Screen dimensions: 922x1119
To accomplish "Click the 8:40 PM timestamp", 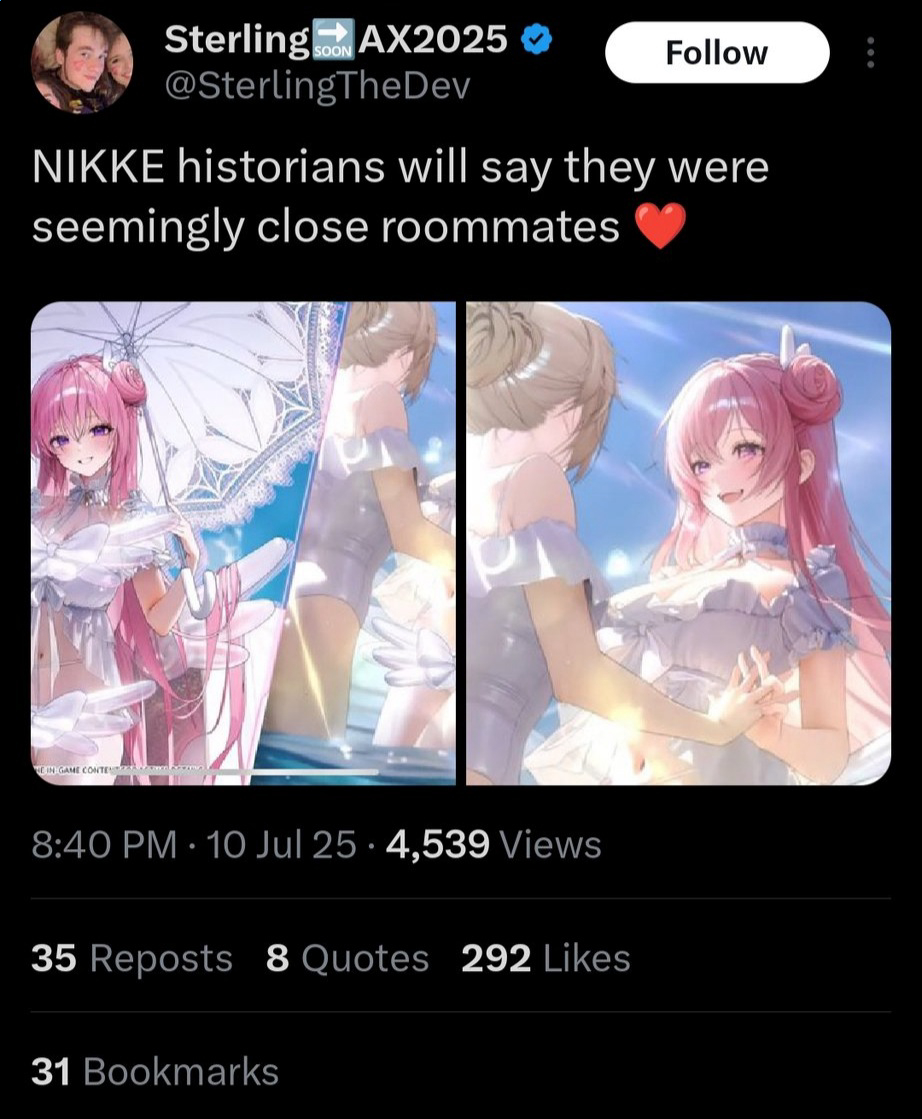I will 104,845.
